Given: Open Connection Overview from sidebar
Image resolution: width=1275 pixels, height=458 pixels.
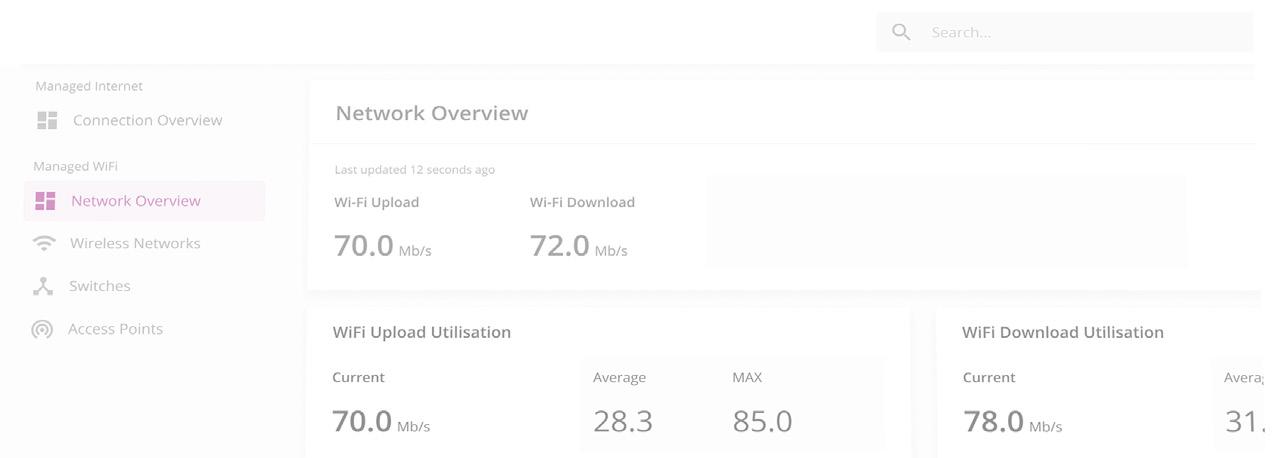Looking at the screenshot, I should (147, 121).
